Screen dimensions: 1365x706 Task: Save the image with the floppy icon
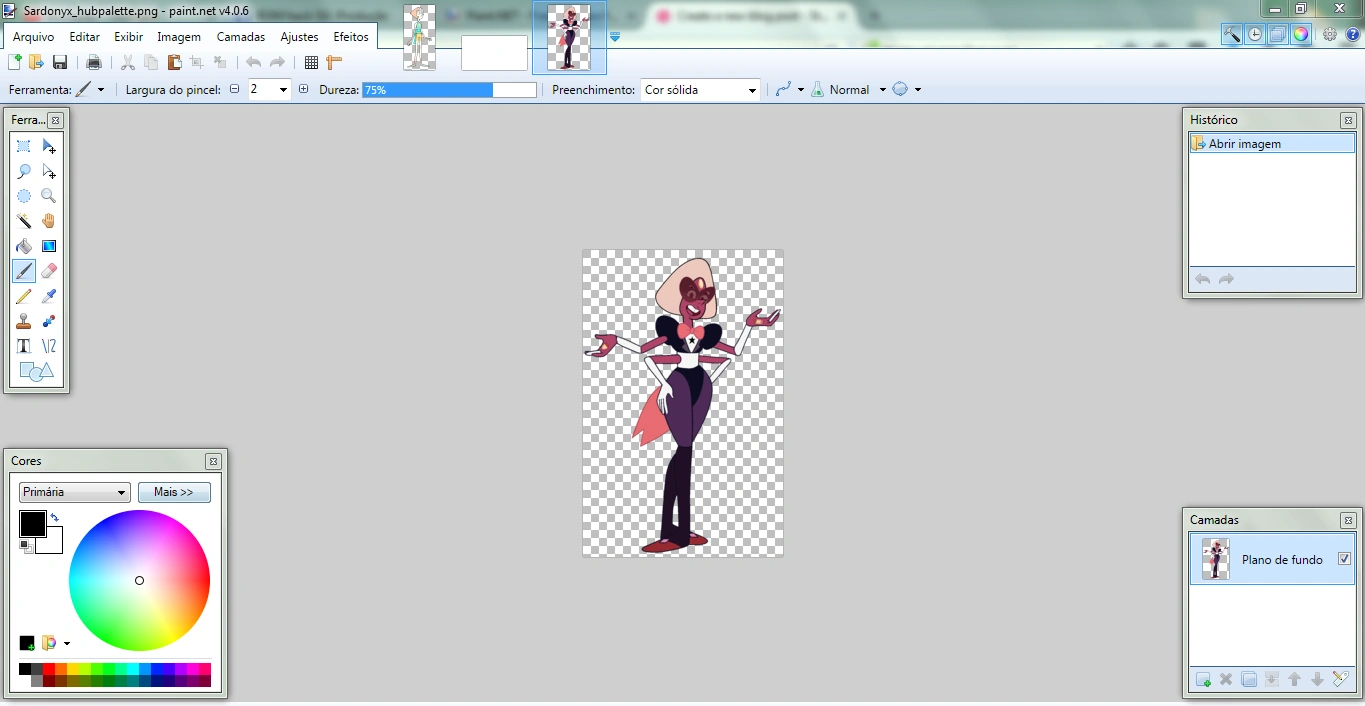pyautogui.click(x=59, y=62)
